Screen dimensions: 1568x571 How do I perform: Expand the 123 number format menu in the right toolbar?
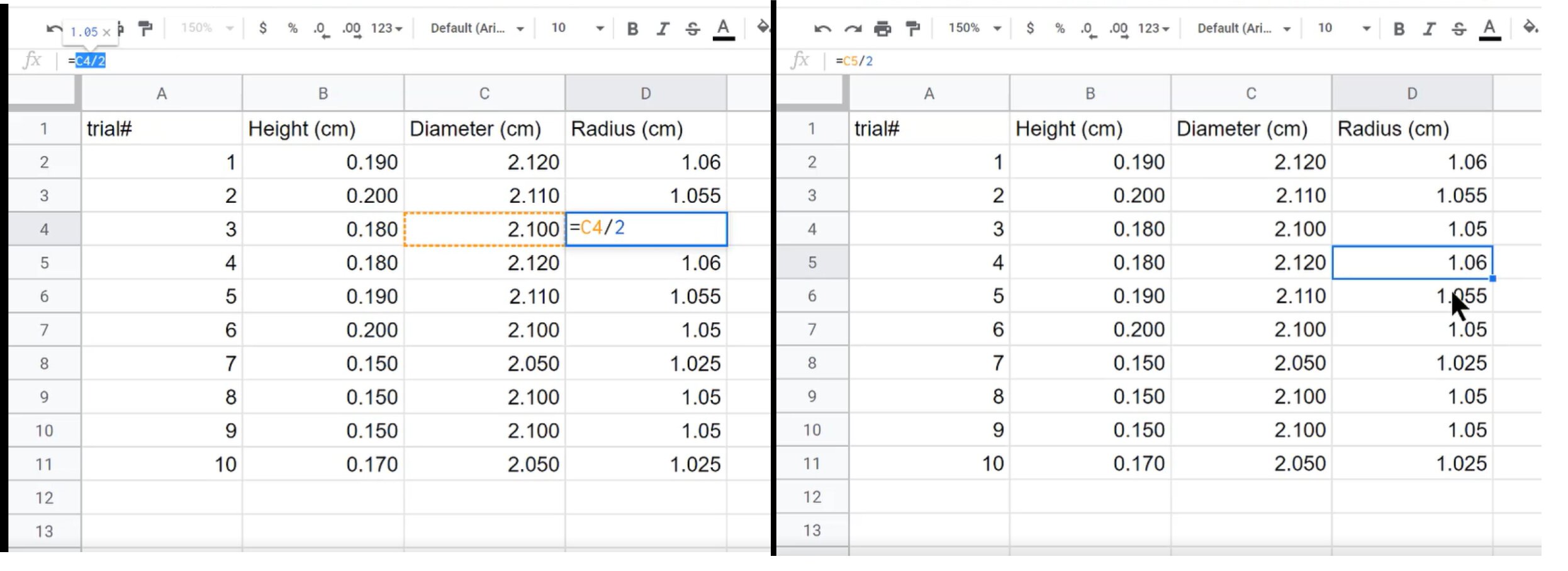tap(1153, 28)
